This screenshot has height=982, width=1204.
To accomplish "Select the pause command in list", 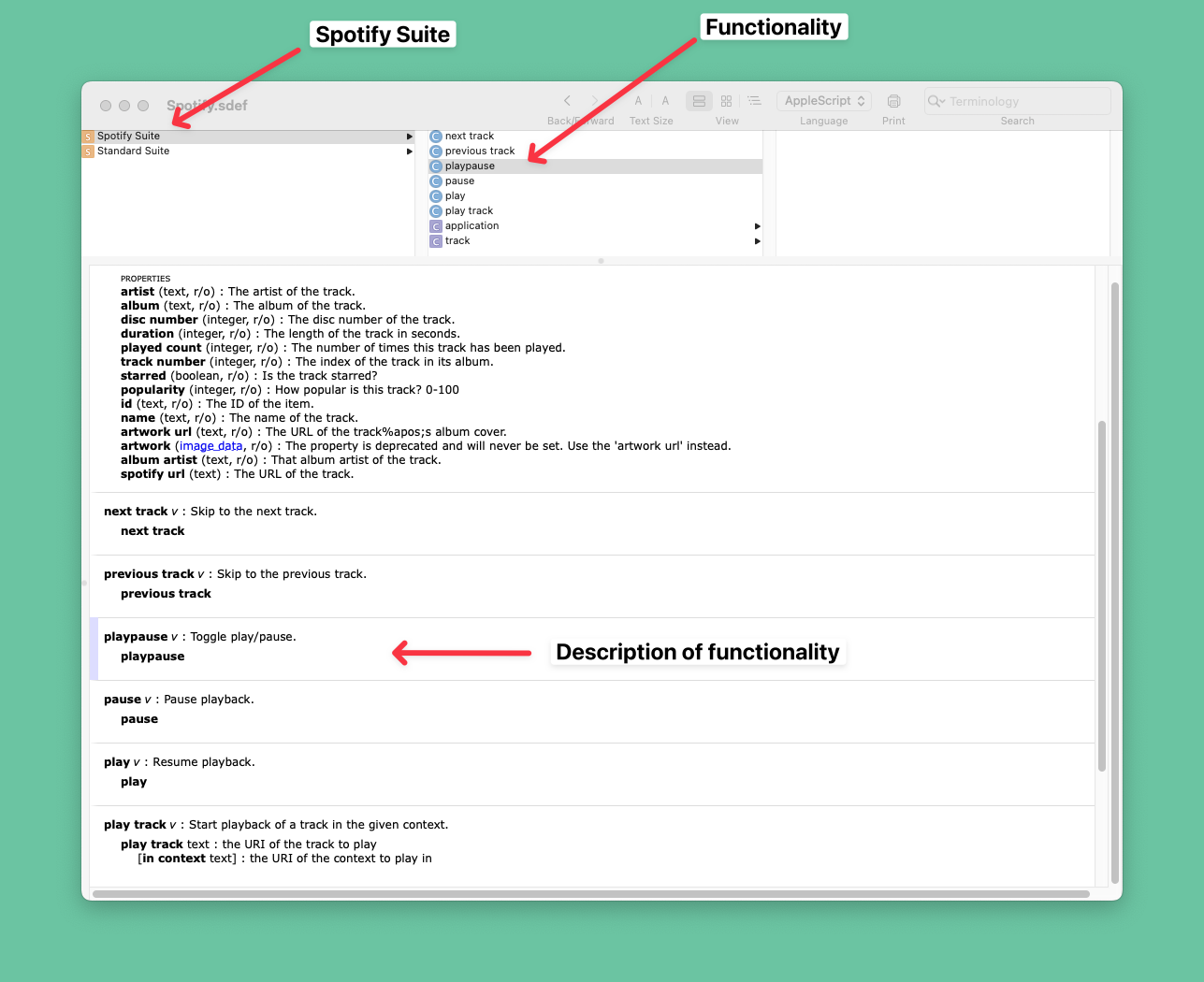I will 459,181.
